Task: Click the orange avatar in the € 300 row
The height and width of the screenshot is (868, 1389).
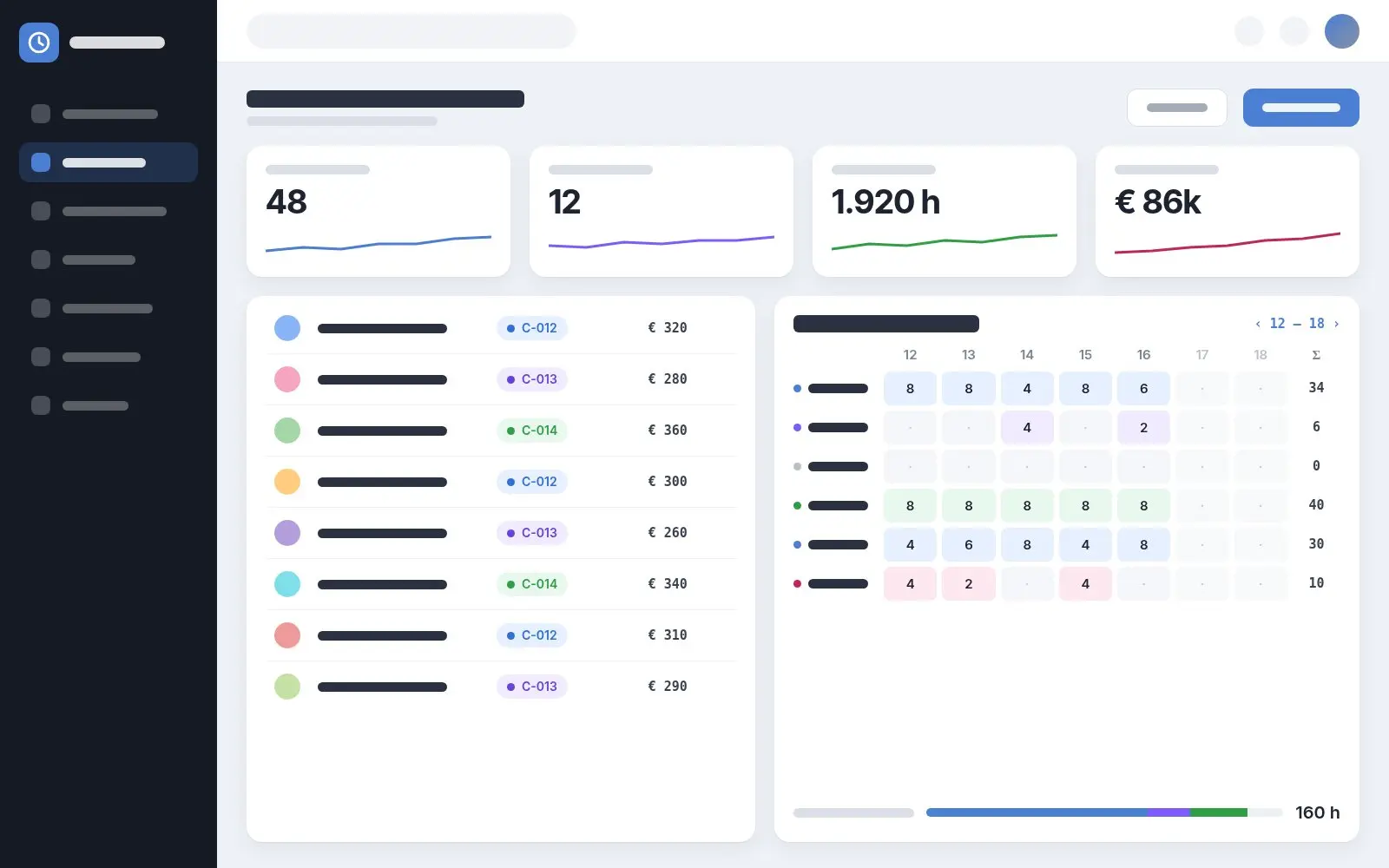Action: (287, 482)
